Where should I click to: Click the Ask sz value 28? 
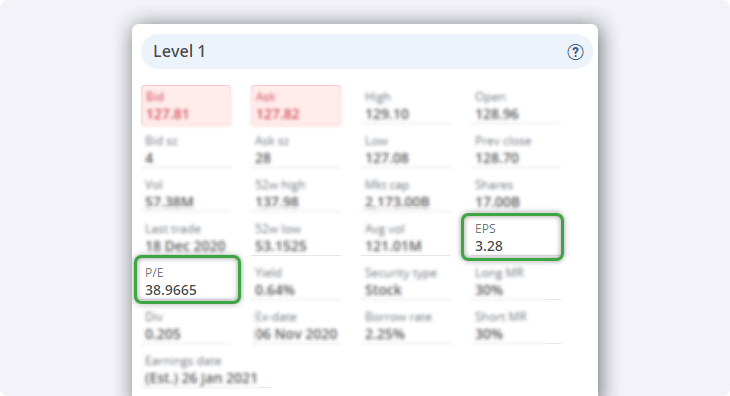coord(263,158)
